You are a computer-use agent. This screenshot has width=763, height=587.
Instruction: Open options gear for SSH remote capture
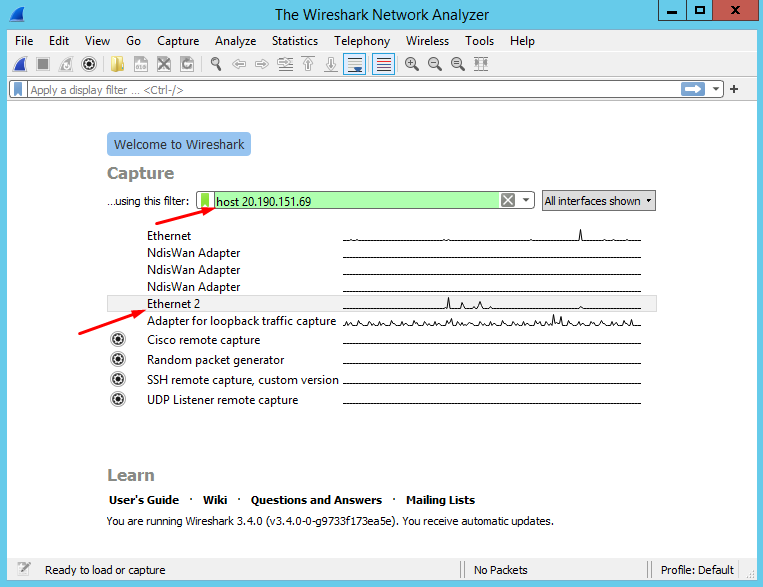coord(118,379)
